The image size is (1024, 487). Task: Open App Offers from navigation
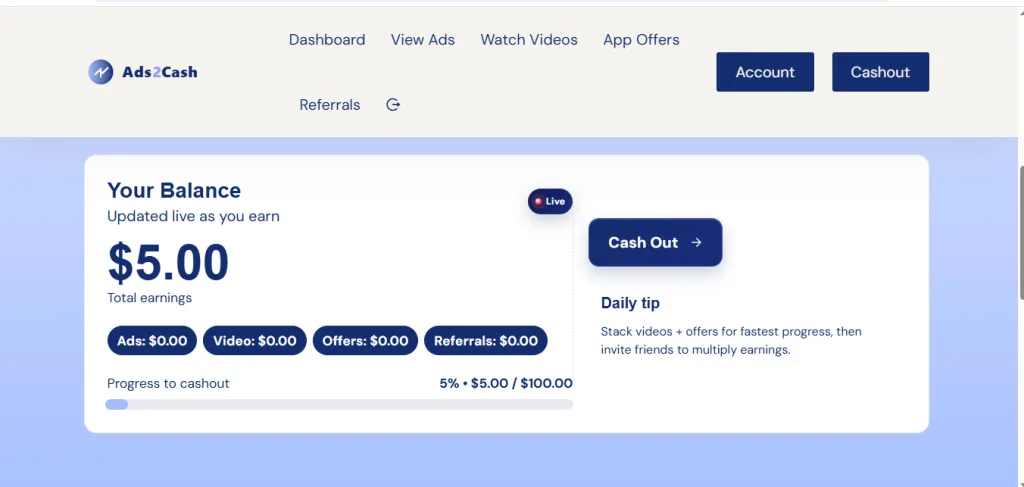coord(641,40)
